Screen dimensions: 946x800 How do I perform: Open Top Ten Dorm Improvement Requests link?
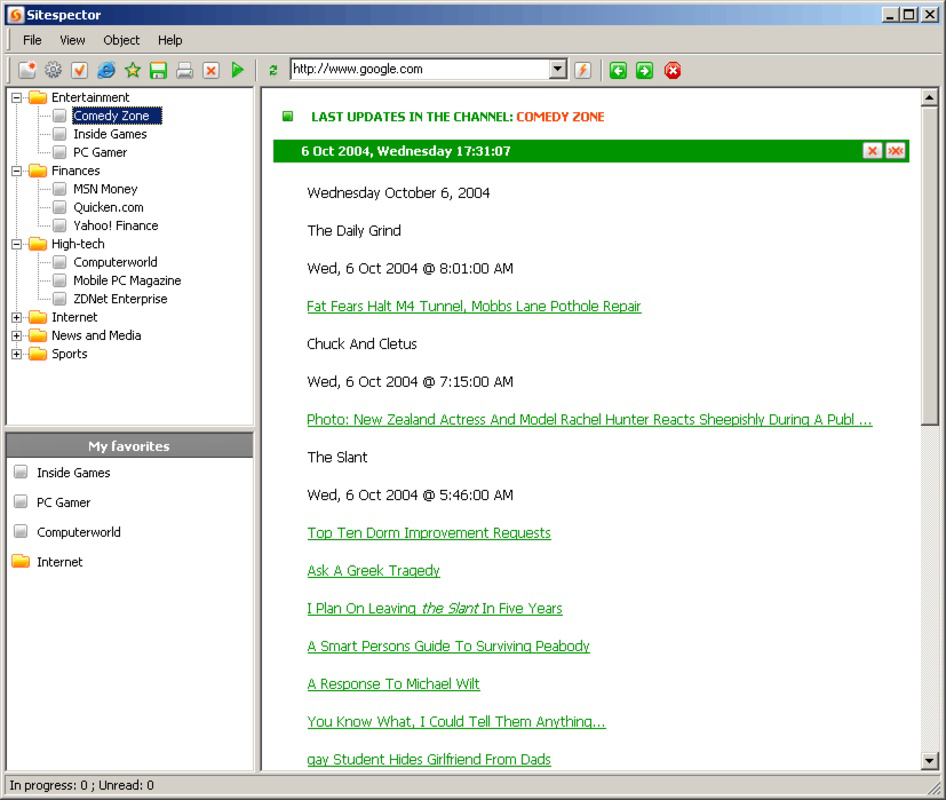coord(429,533)
